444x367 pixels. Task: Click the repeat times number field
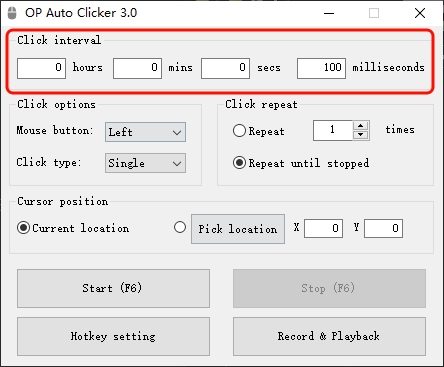(333, 130)
